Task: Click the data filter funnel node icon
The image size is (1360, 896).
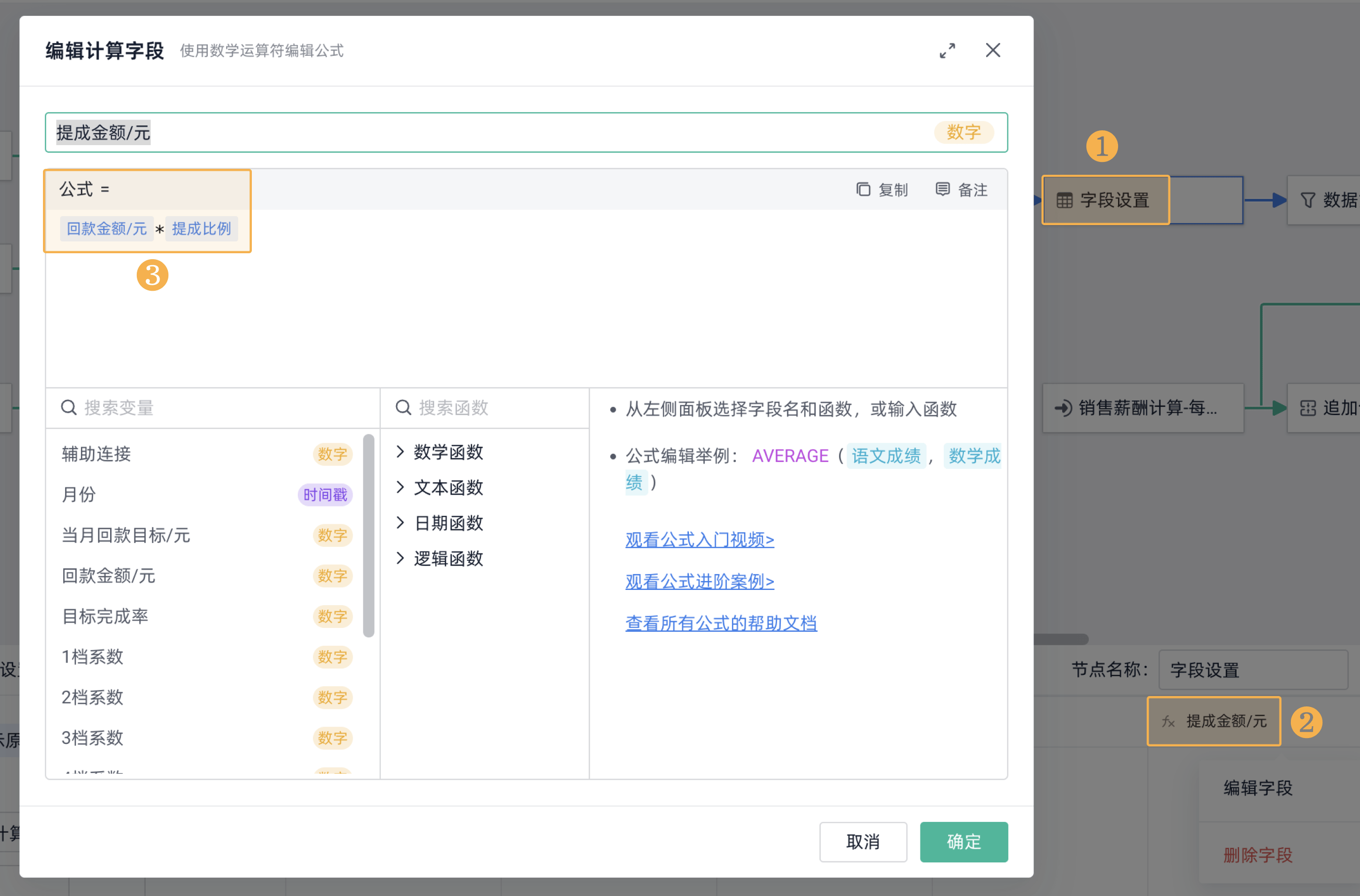Action: click(x=1307, y=200)
